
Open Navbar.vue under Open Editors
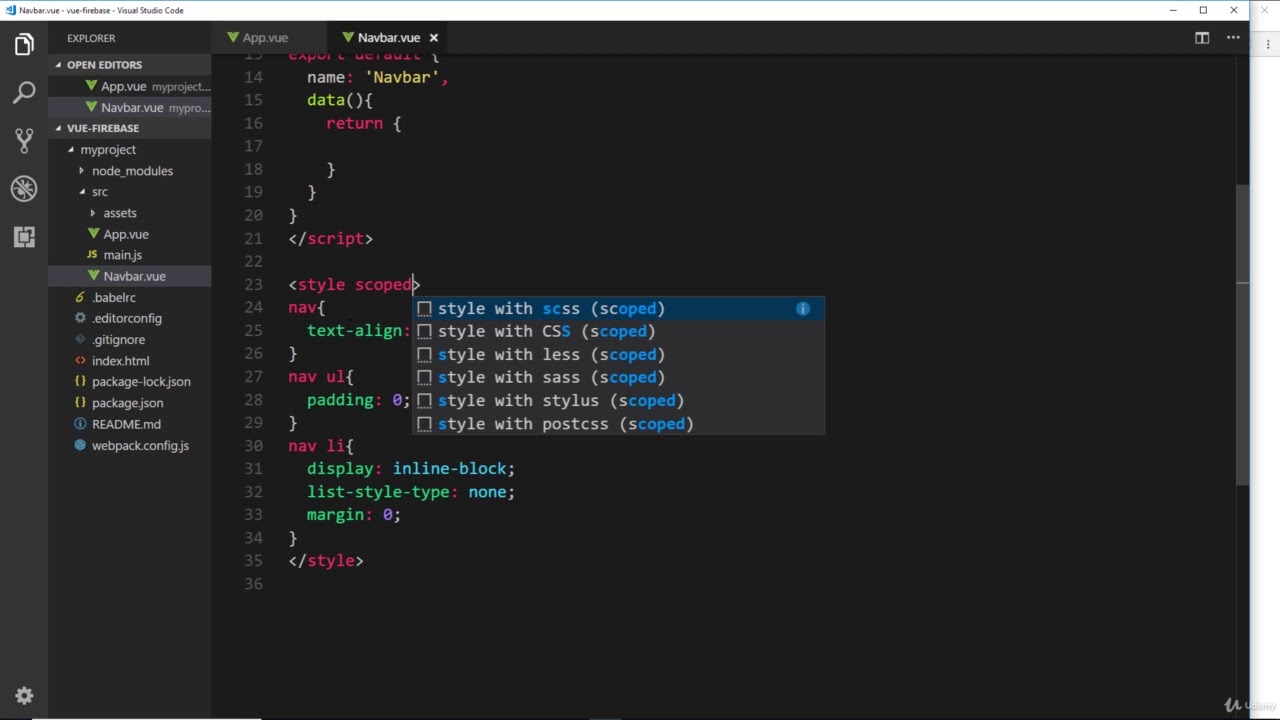pyautogui.click(x=130, y=108)
